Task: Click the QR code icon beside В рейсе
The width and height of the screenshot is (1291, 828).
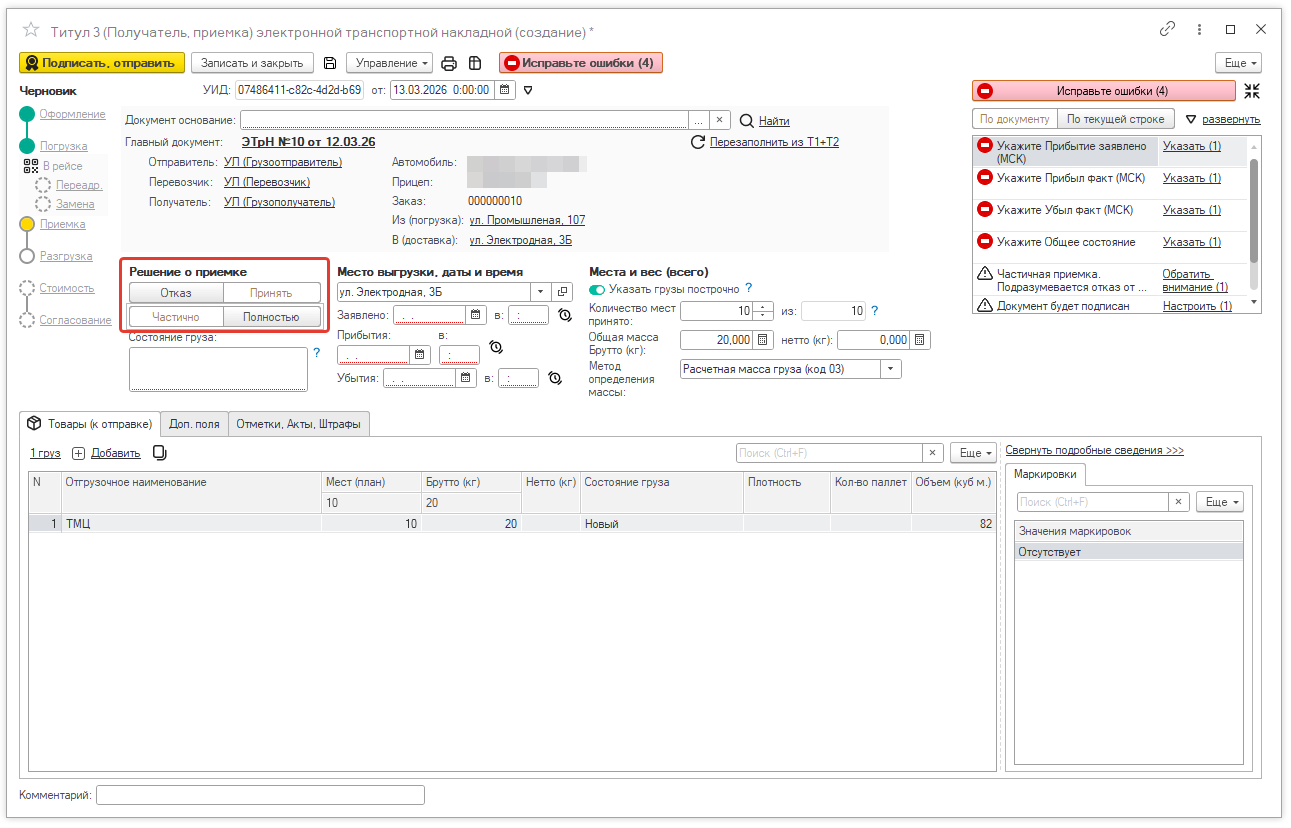Action: (30, 166)
